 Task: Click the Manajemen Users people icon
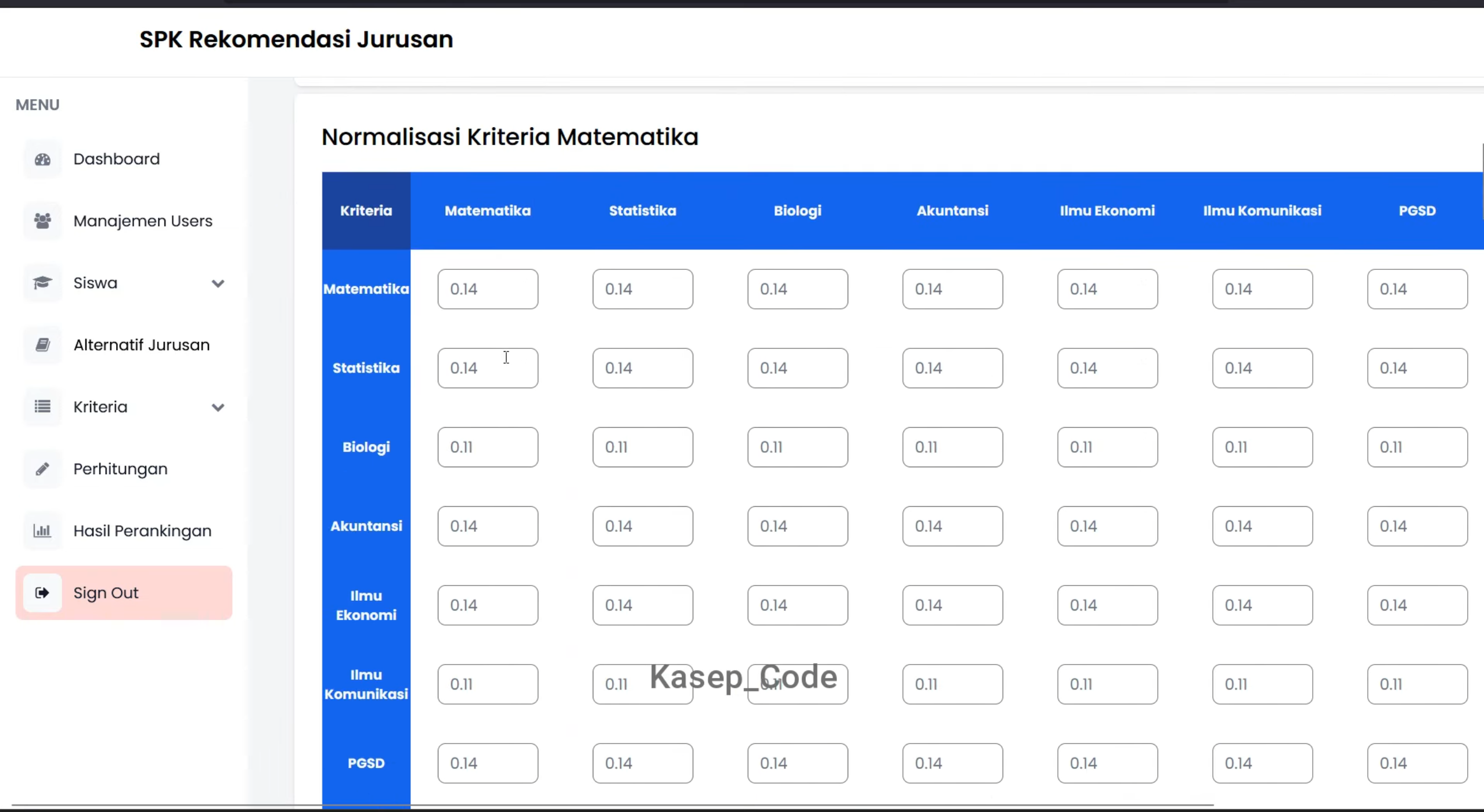(x=42, y=221)
